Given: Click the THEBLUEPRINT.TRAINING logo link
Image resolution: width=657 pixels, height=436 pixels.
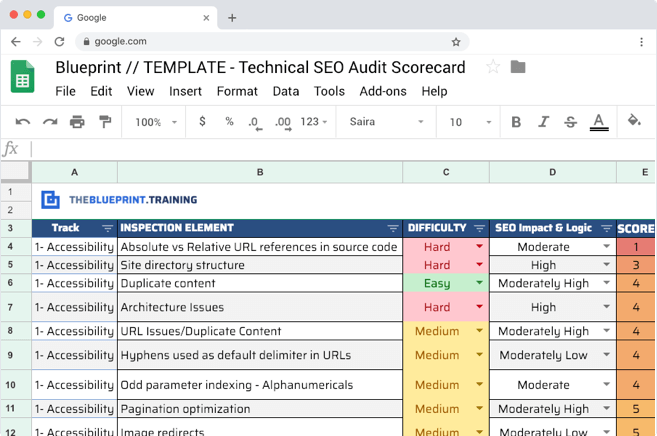Looking at the screenshot, I should [x=119, y=200].
